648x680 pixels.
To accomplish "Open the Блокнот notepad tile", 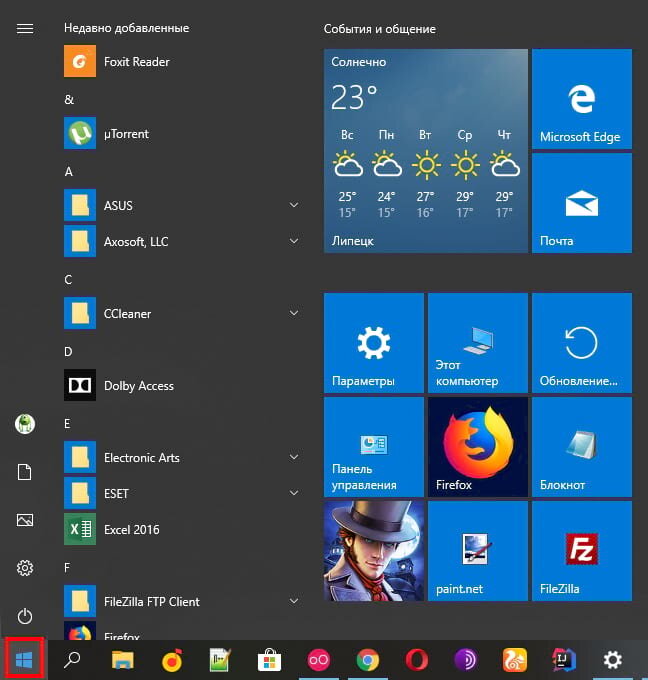I will [x=582, y=447].
